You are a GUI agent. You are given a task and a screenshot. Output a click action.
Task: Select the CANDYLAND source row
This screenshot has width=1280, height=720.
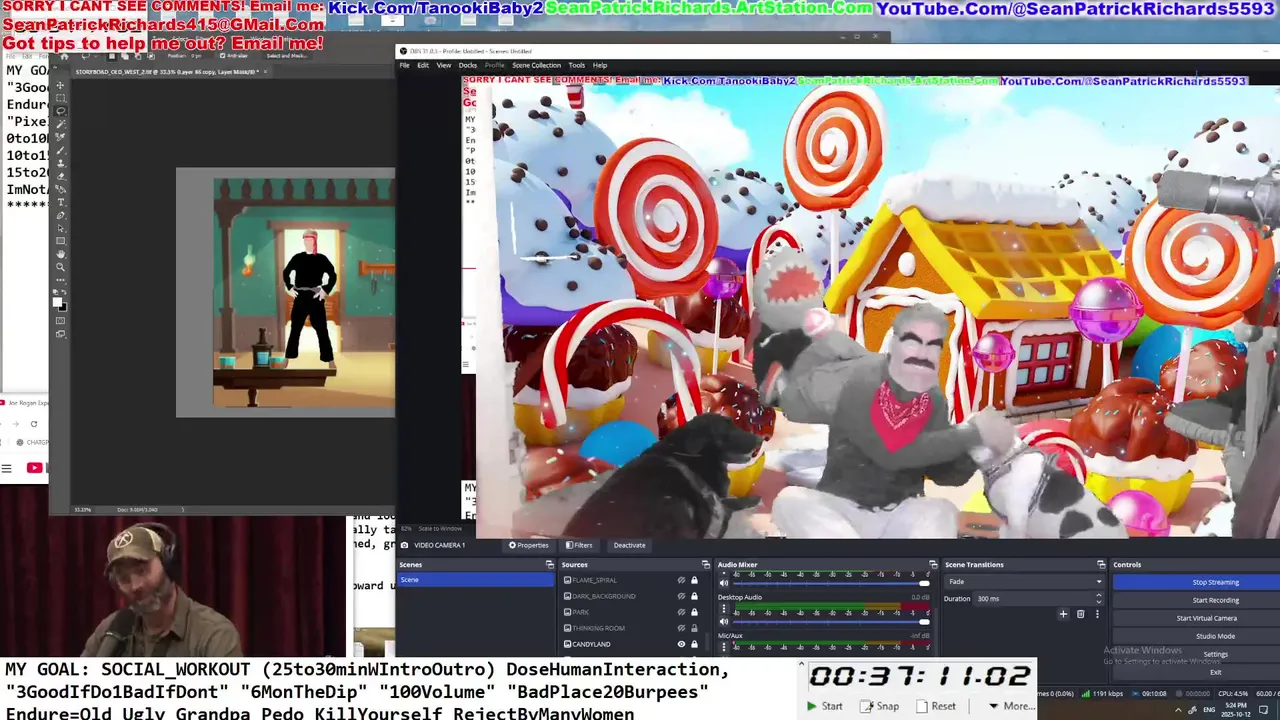(x=633, y=644)
